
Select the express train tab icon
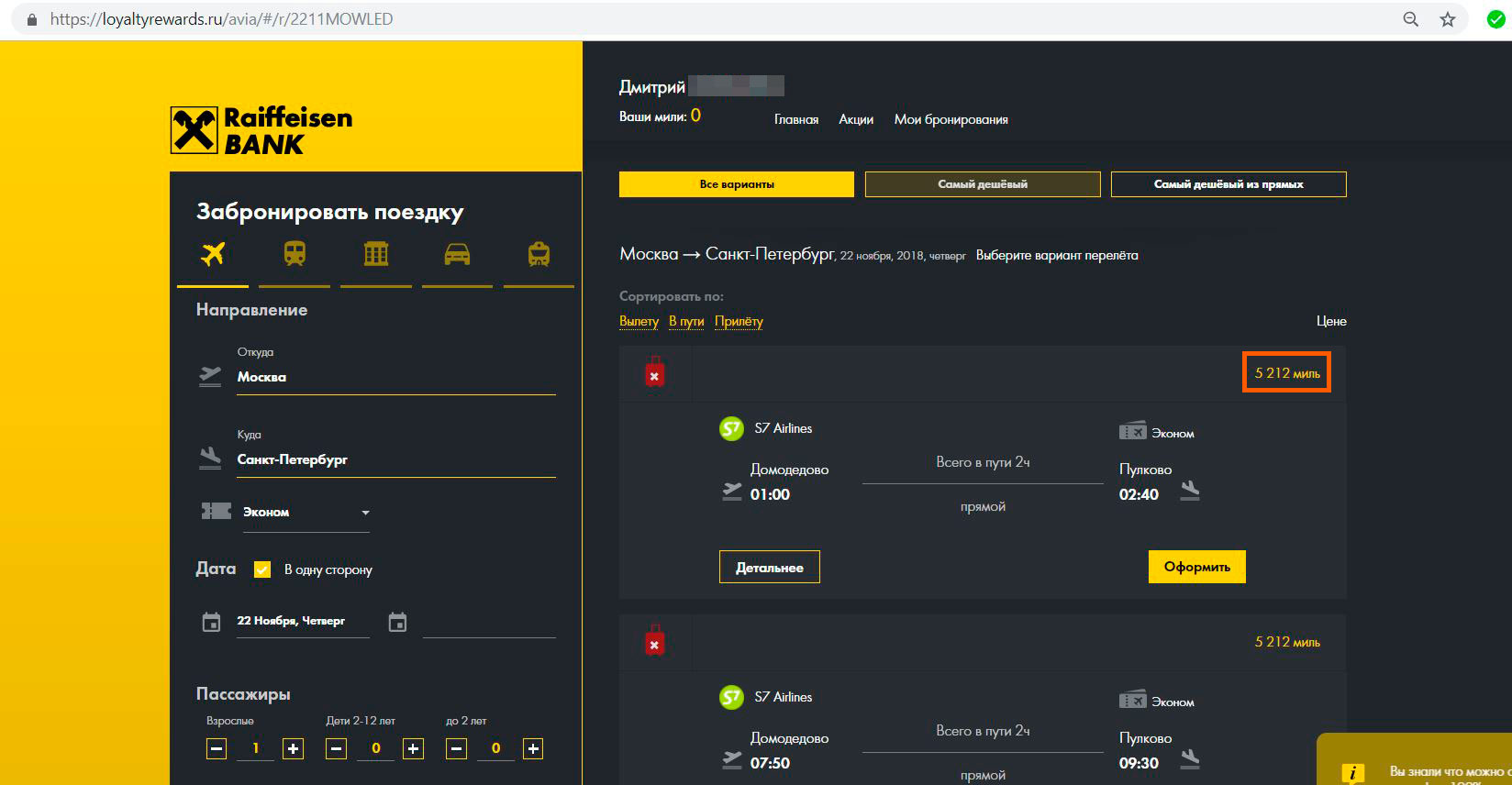(539, 254)
